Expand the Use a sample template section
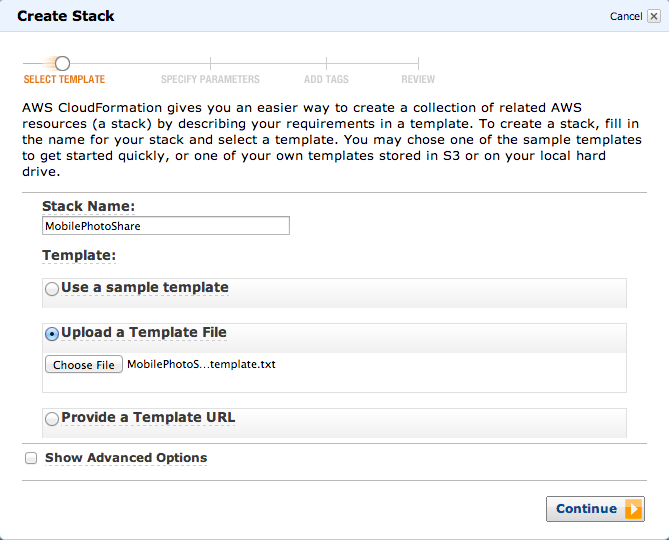Screen dimensions: 669x540 [x=334, y=293]
